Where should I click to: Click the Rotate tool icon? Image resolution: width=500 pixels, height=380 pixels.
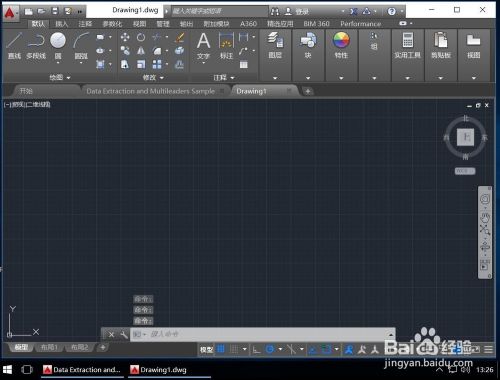[141, 37]
